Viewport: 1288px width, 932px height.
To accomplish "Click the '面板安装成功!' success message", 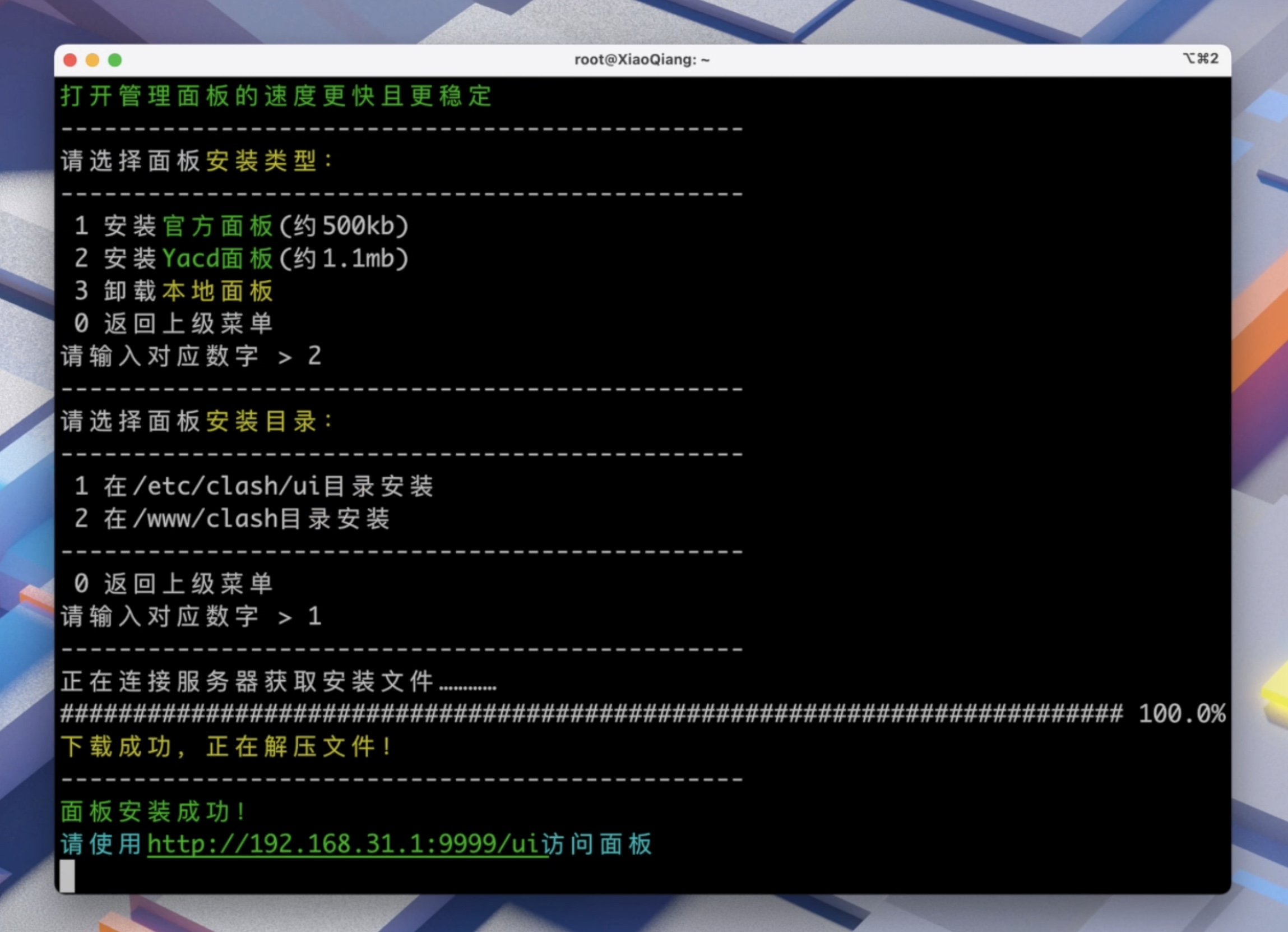I will point(154,811).
